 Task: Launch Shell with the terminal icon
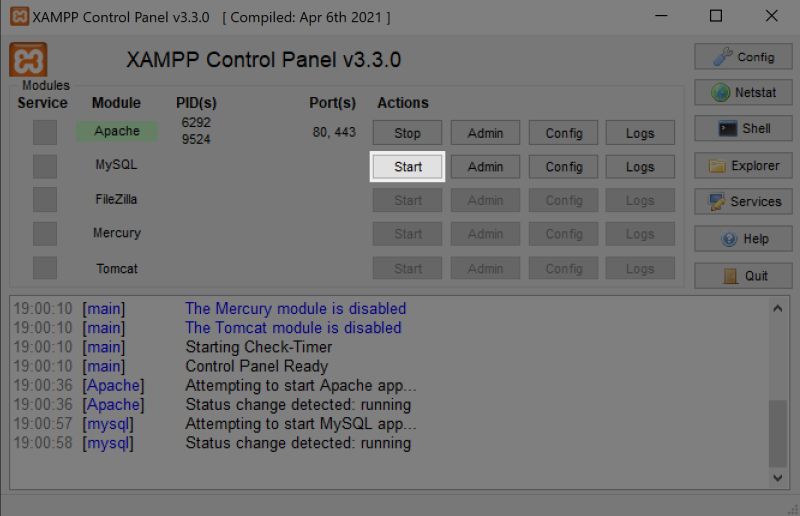point(743,129)
